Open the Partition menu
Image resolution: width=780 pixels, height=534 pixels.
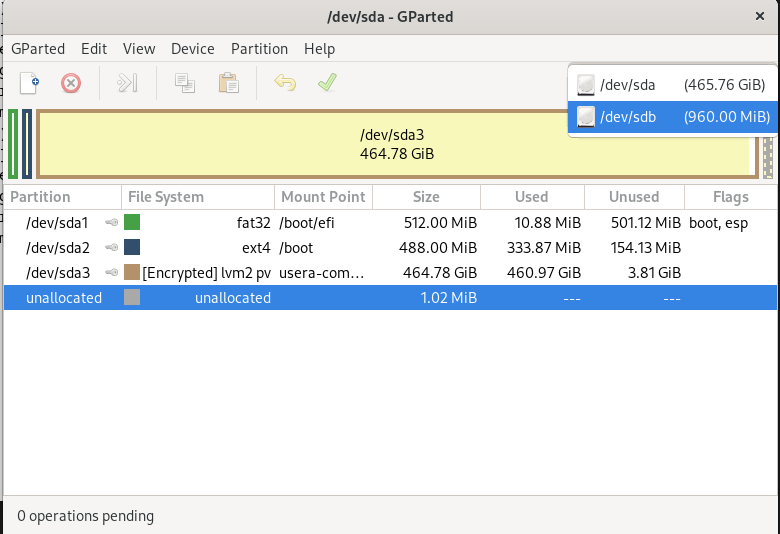(x=259, y=48)
